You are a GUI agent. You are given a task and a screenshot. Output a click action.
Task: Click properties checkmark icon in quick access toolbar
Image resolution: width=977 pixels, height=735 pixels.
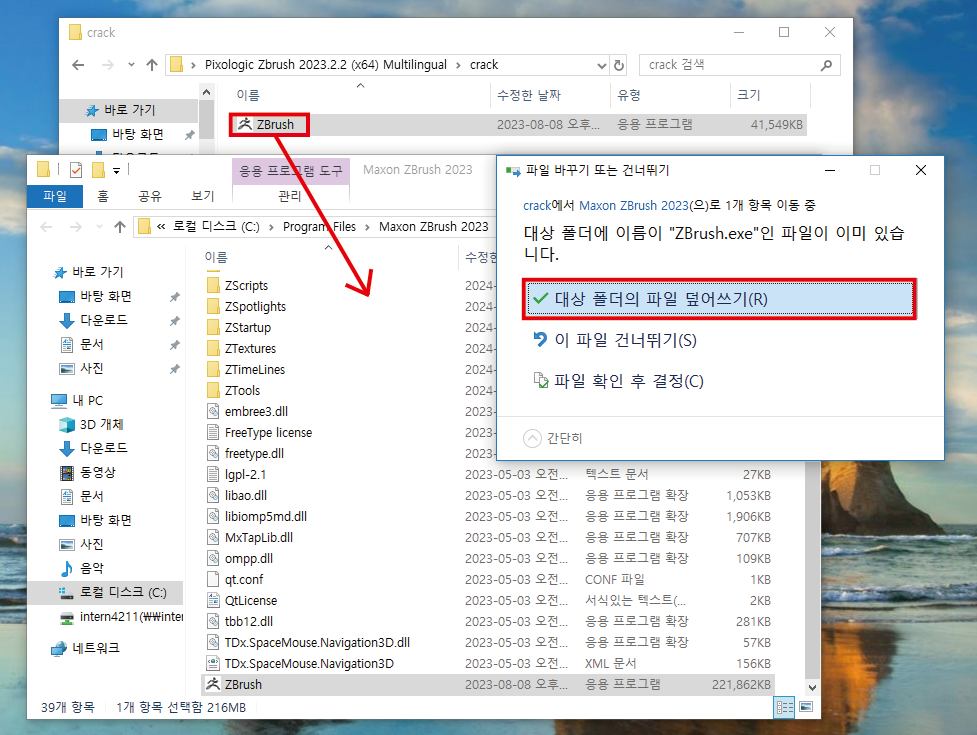[x=76, y=169]
